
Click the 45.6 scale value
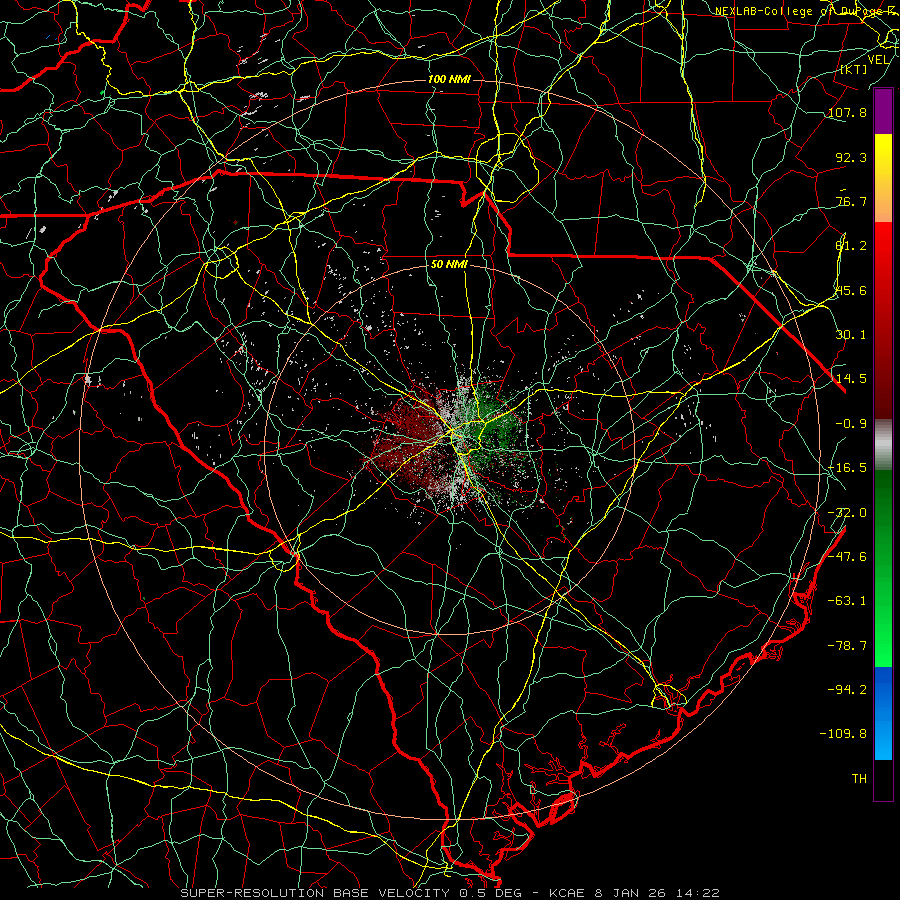(x=851, y=290)
